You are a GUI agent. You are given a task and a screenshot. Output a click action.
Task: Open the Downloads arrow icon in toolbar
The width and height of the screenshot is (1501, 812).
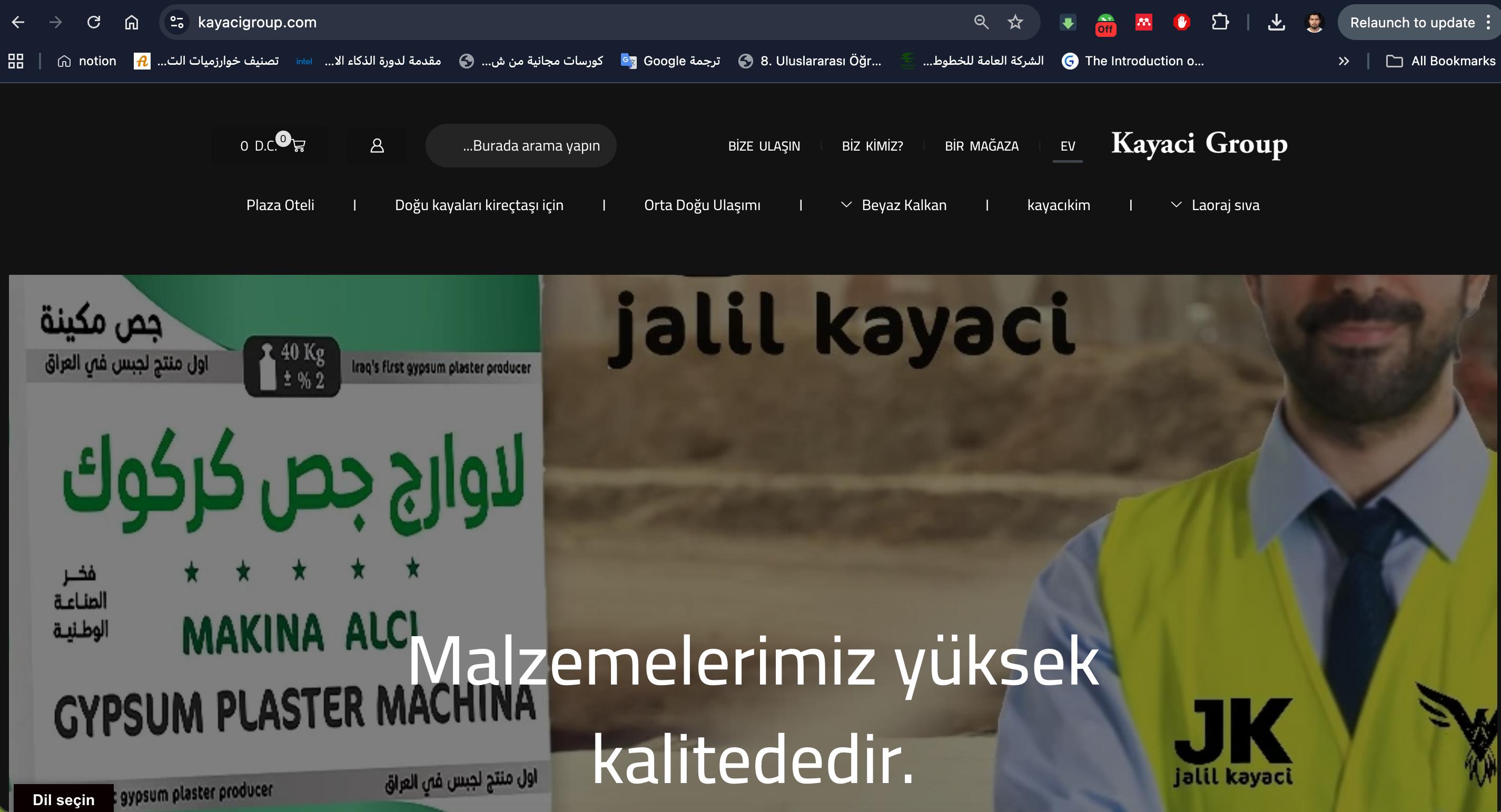pyautogui.click(x=1276, y=22)
